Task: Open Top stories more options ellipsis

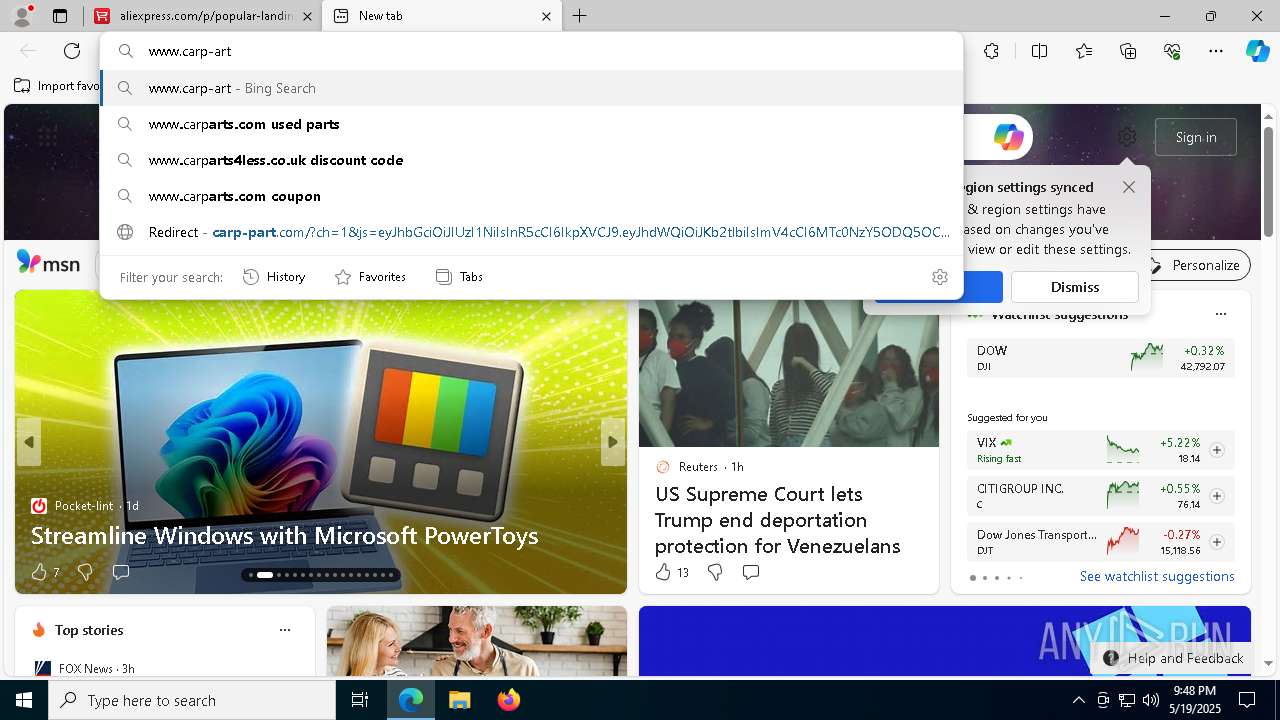Action: coord(285,630)
